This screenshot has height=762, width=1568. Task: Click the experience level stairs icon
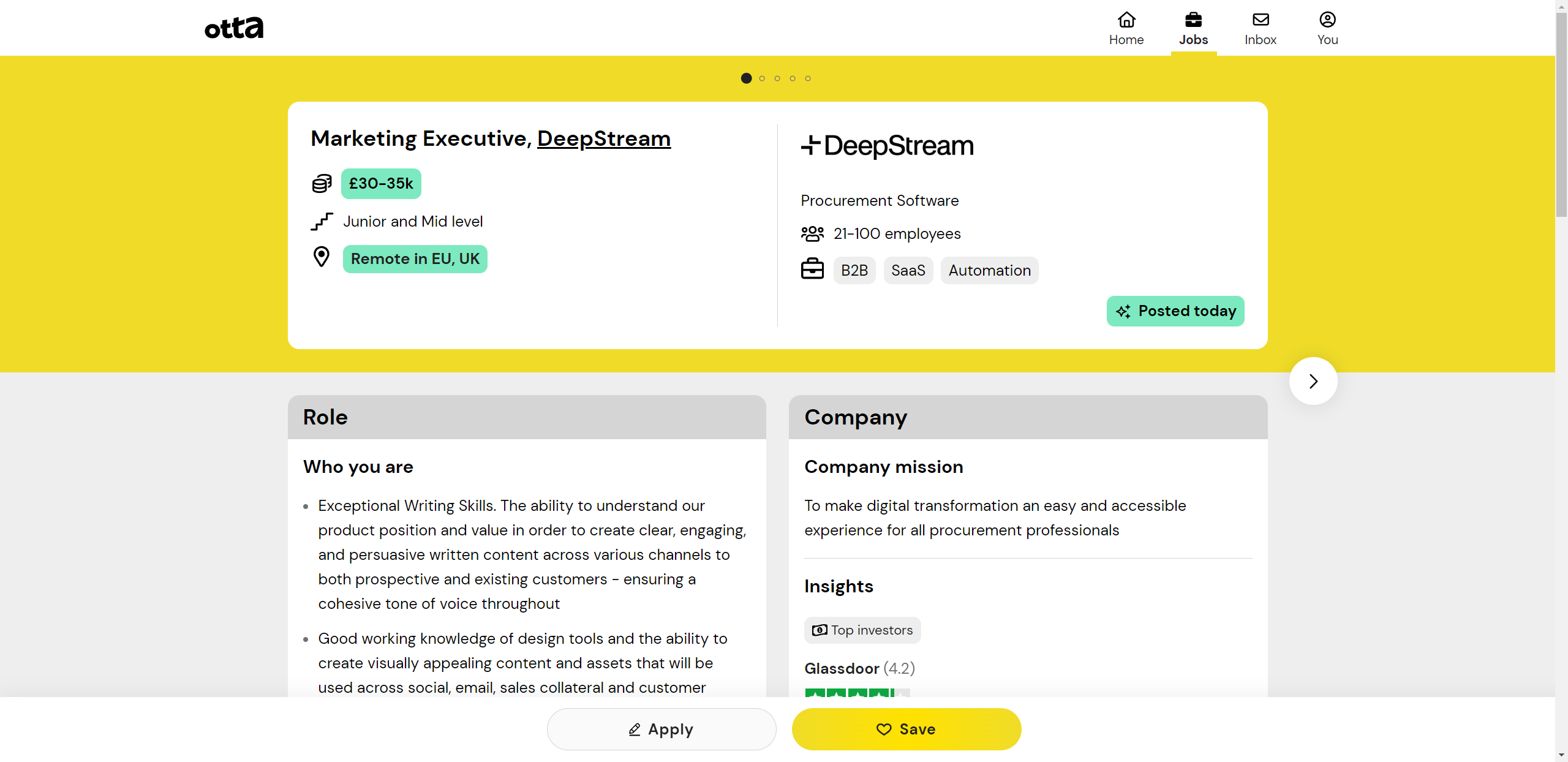(x=322, y=221)
